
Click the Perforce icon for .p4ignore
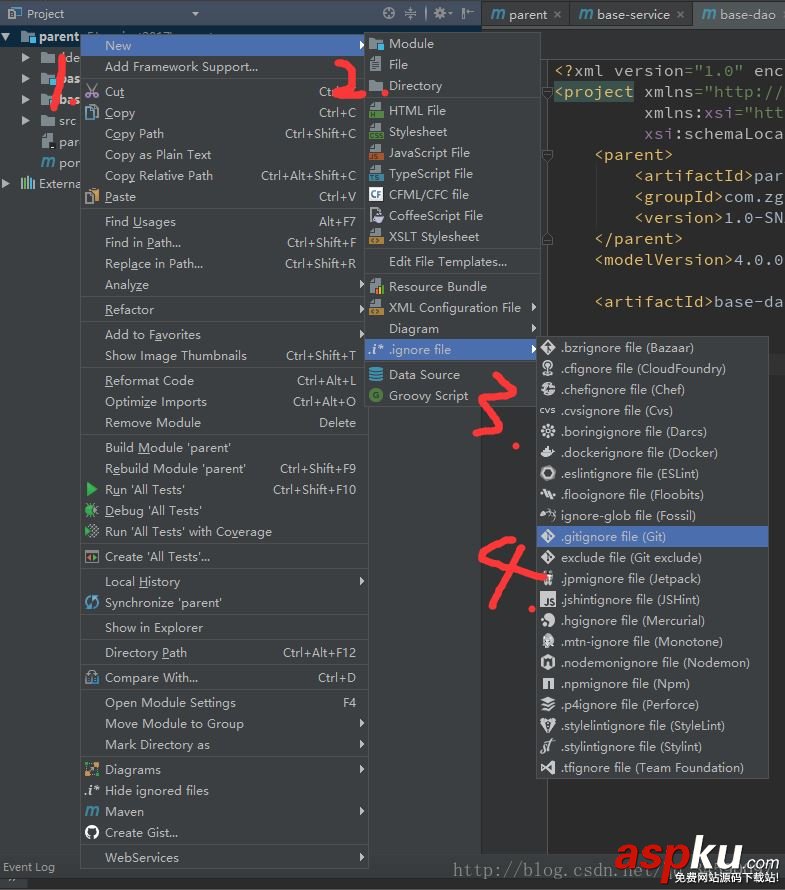click(x=548, y=704)
